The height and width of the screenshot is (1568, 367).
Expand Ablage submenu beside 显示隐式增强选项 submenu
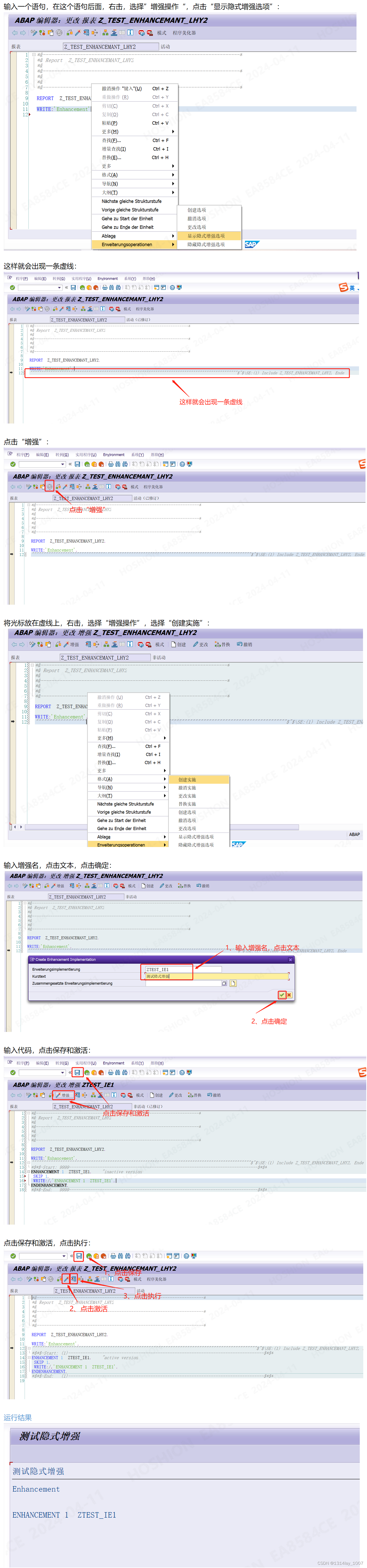coord(134,236)
